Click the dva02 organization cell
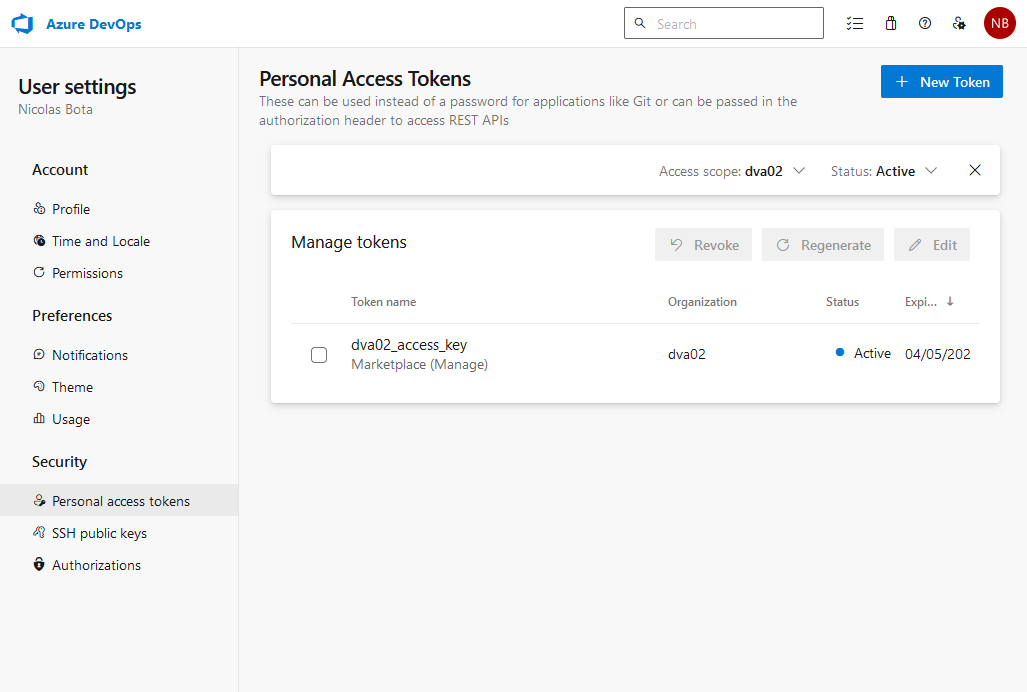 (x=686, y=354)
